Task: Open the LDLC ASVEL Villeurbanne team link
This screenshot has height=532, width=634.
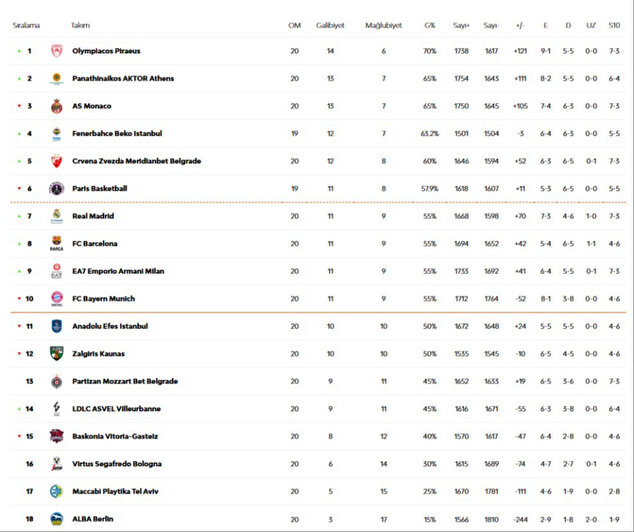Action: pos(116,408)
